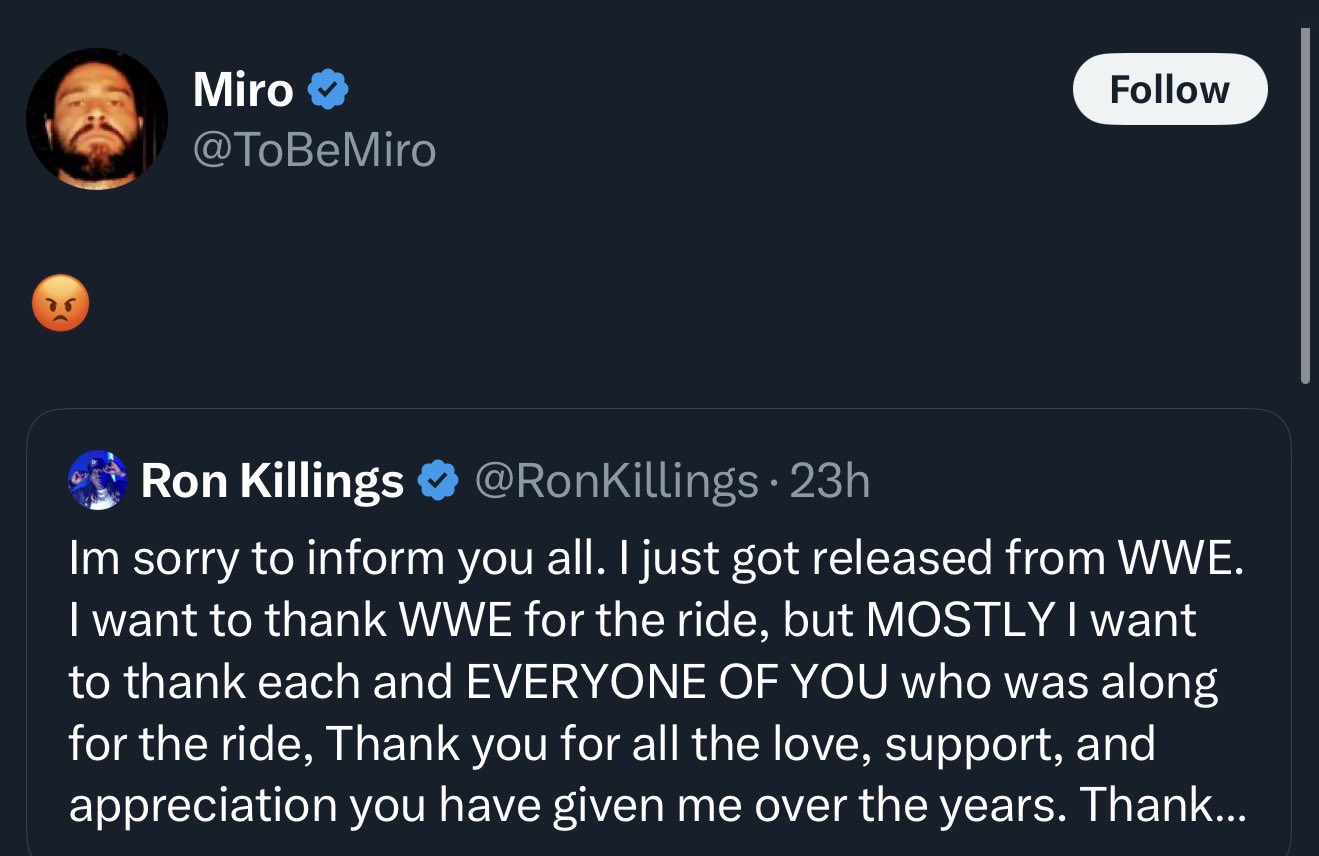Select the @RonKillings handle

pos(615,482)
